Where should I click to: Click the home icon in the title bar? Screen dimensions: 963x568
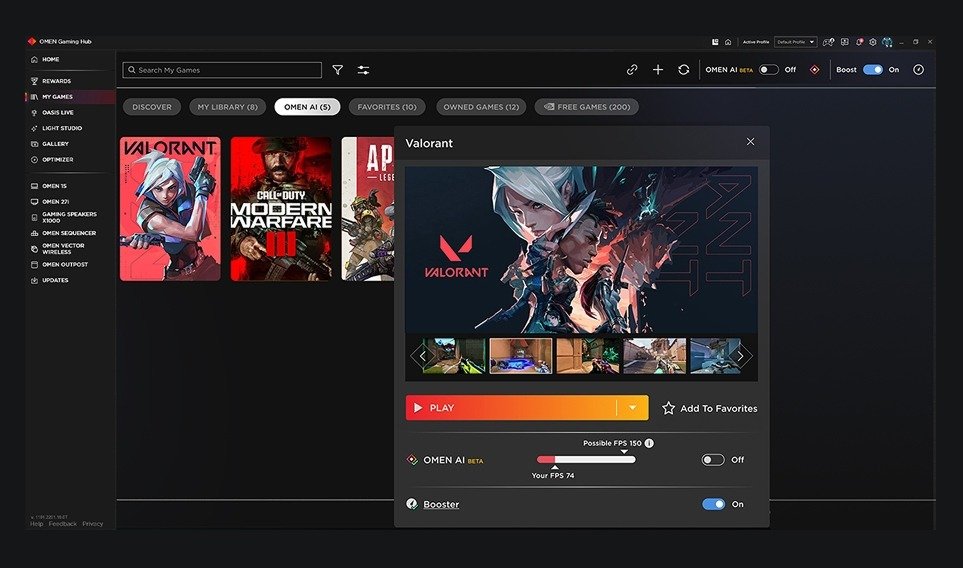[x=728, y=42]
